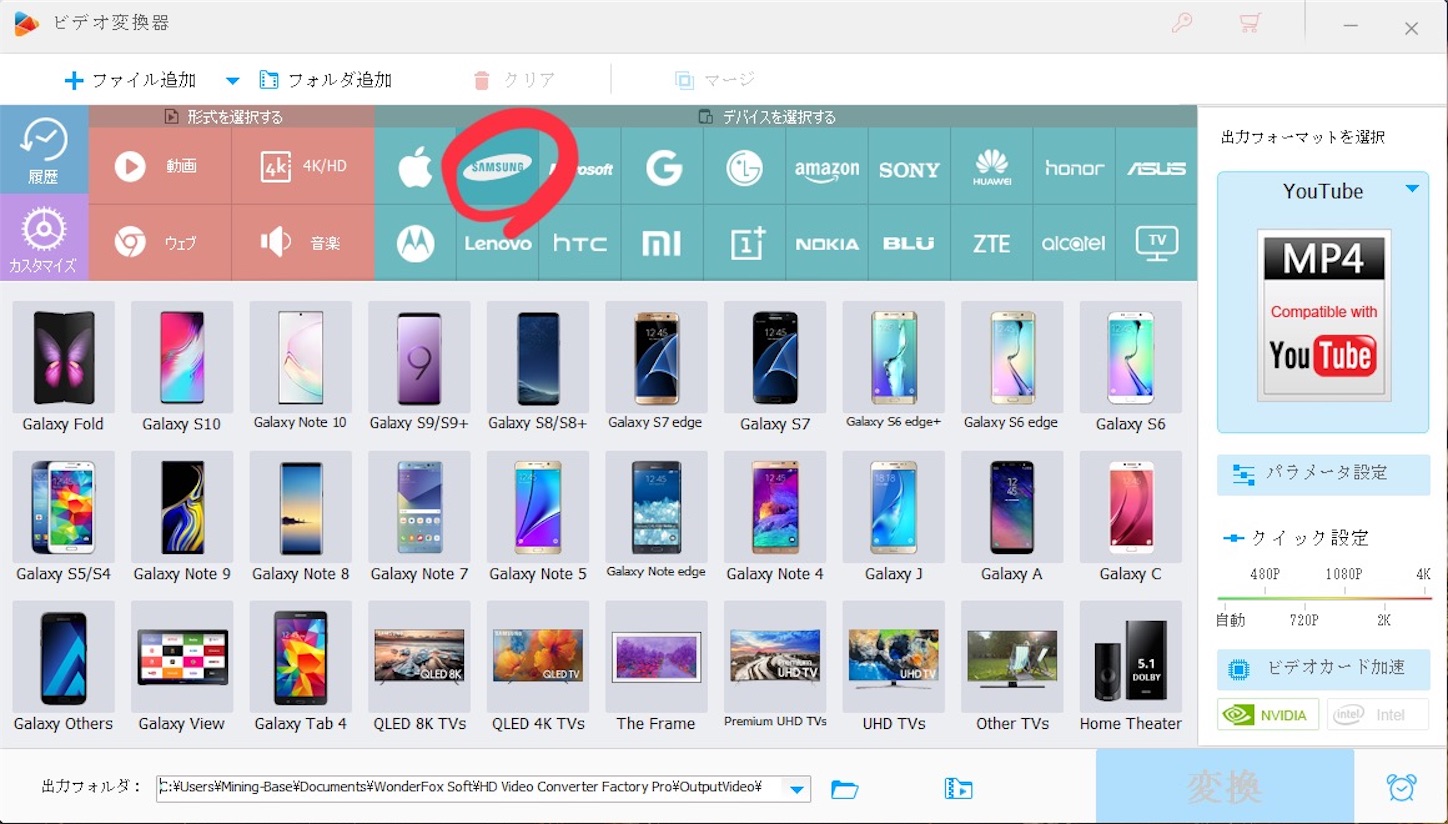1448x824 pixels.
Task: Click the key registration icon
Action: 1182,23
